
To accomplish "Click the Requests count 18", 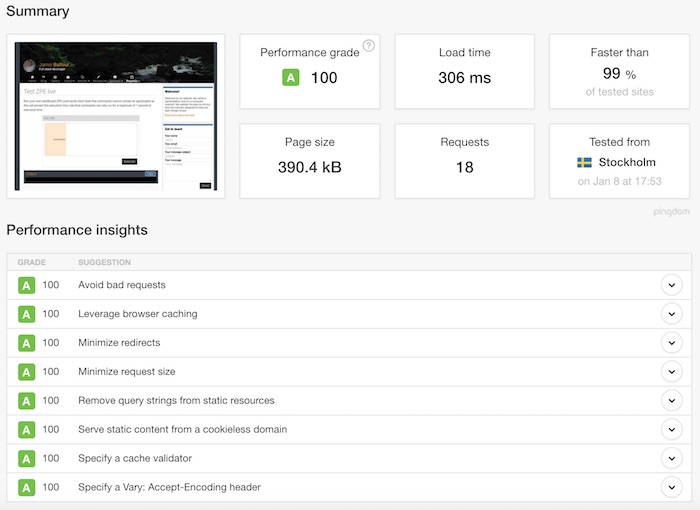I will 464,167.
